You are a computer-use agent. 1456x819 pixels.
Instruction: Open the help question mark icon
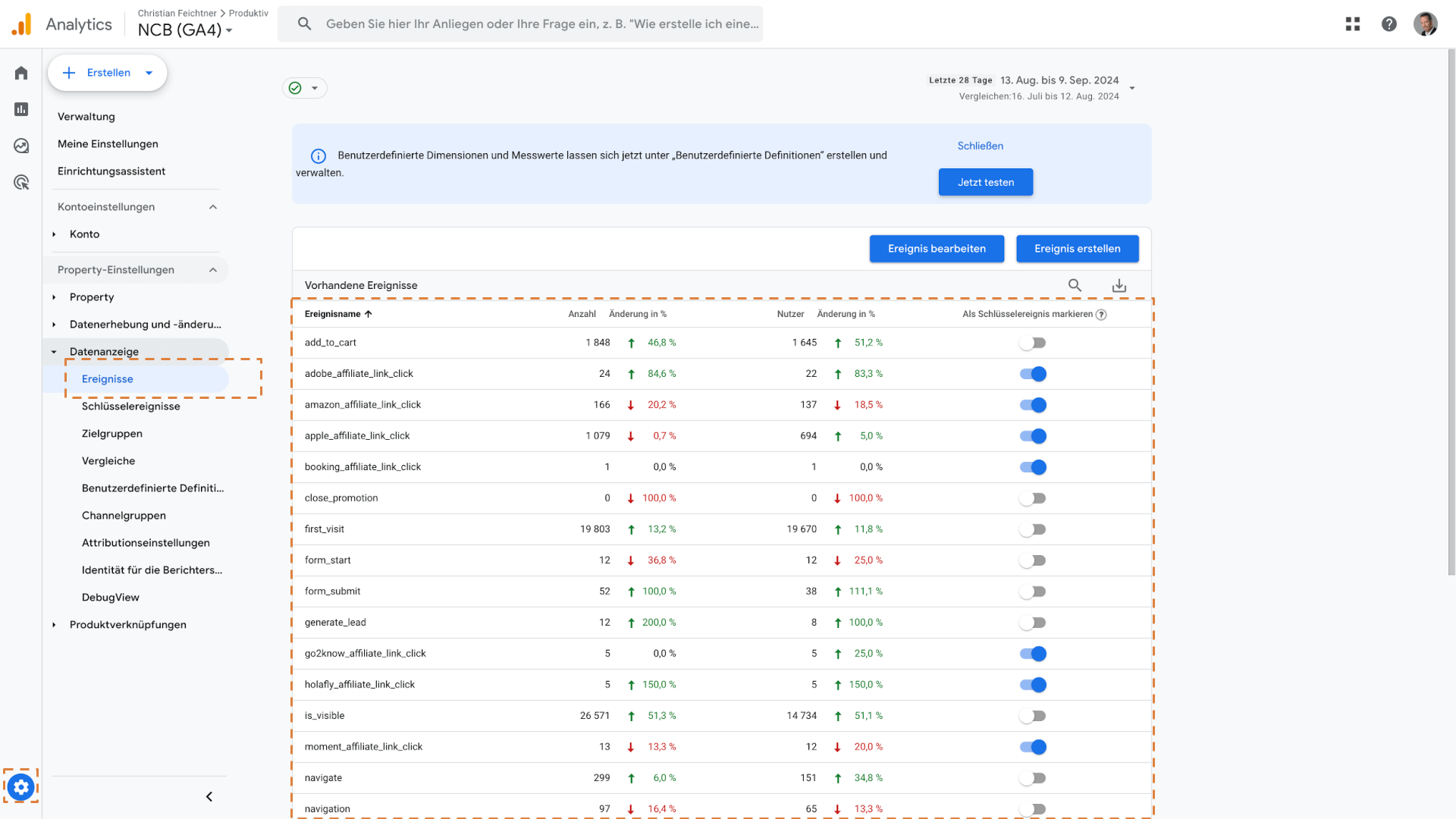(1389, 24)
